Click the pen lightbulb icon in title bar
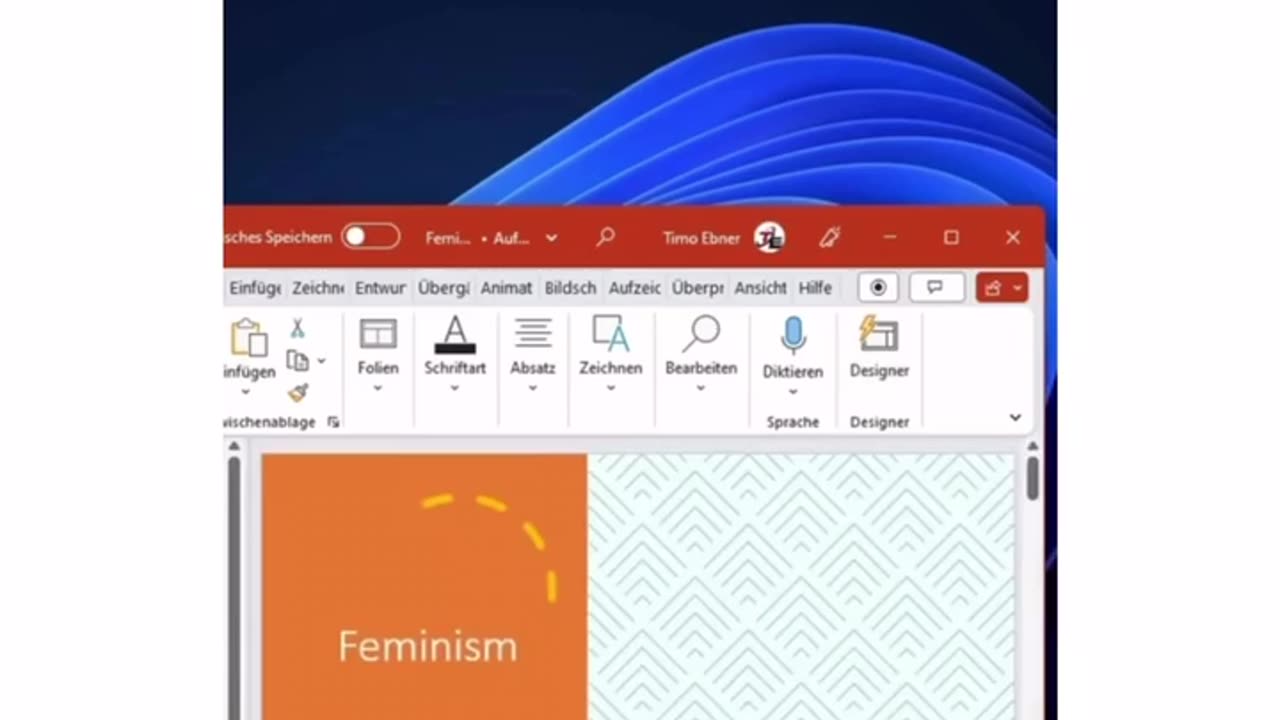The width and height of the screenshot is (1280, 720). [x=829, y=237]
